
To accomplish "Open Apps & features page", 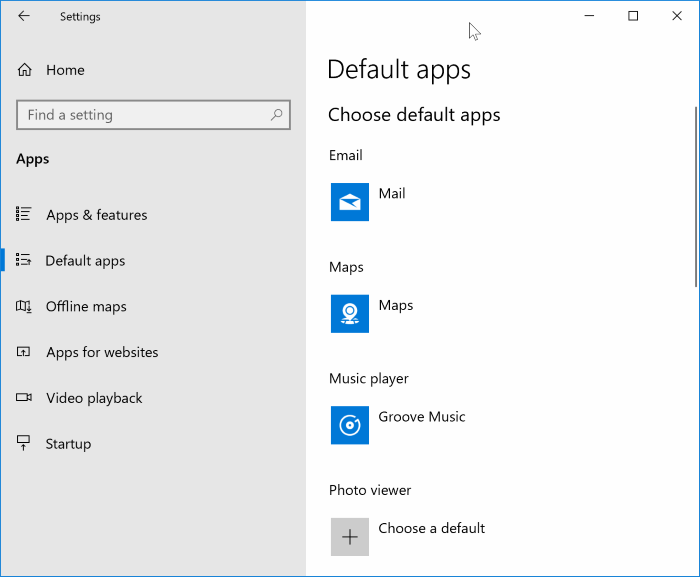I will [x=97, y=215].
